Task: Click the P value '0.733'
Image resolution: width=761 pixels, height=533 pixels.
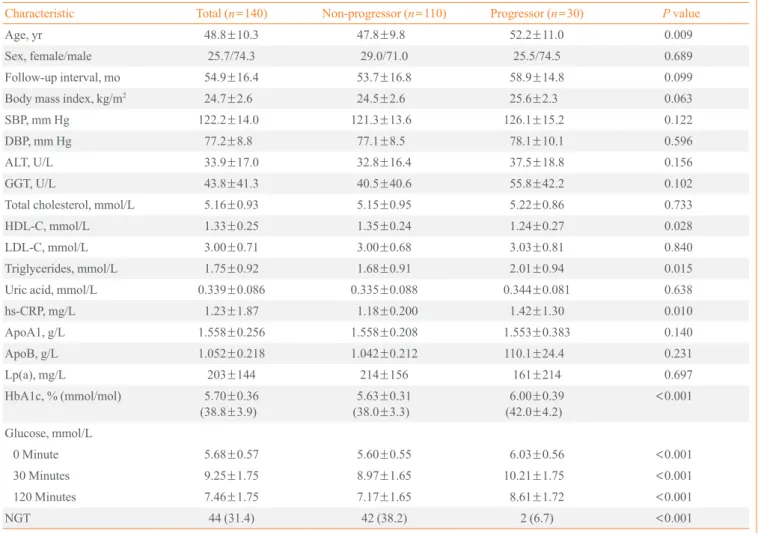Action: [678, 205]
